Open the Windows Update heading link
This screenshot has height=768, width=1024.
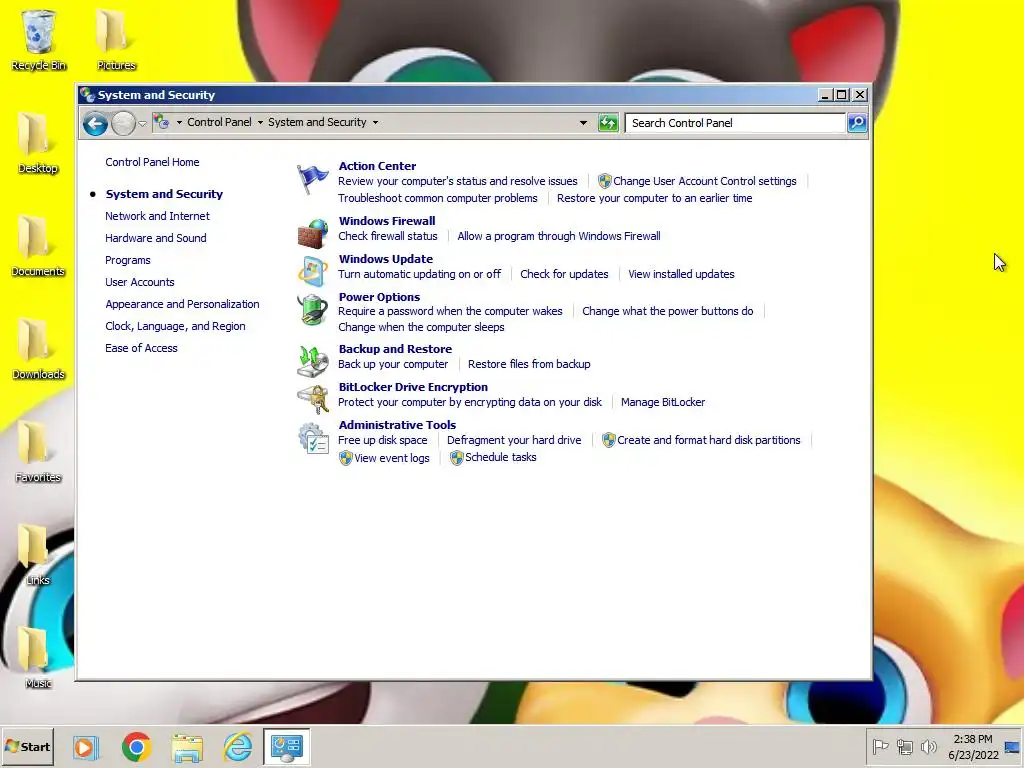coord(385,259)
